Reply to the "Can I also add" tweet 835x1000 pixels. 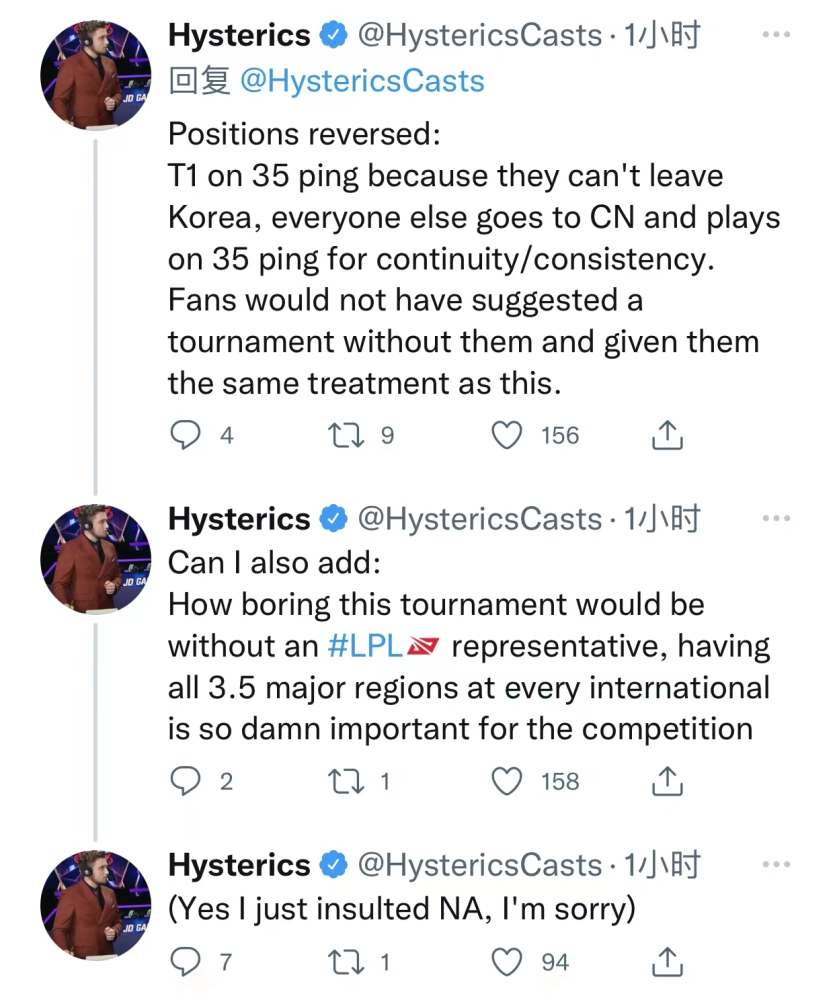click(185, 781)
